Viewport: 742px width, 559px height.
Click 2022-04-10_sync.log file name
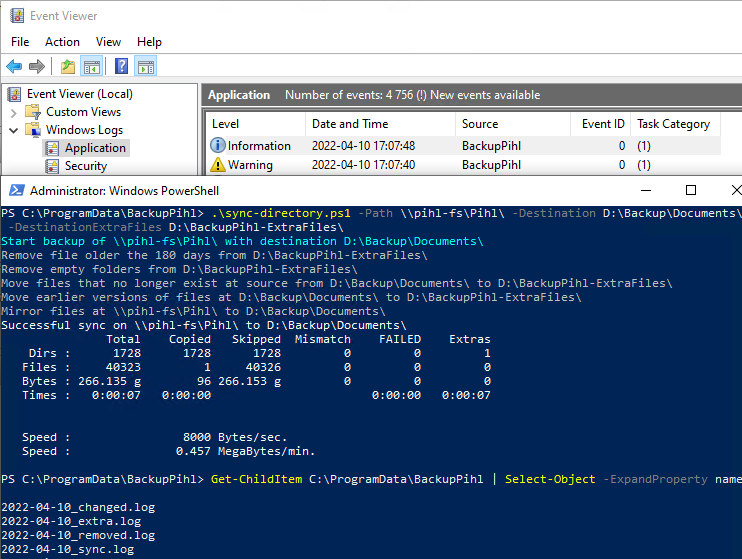point(68,550)
